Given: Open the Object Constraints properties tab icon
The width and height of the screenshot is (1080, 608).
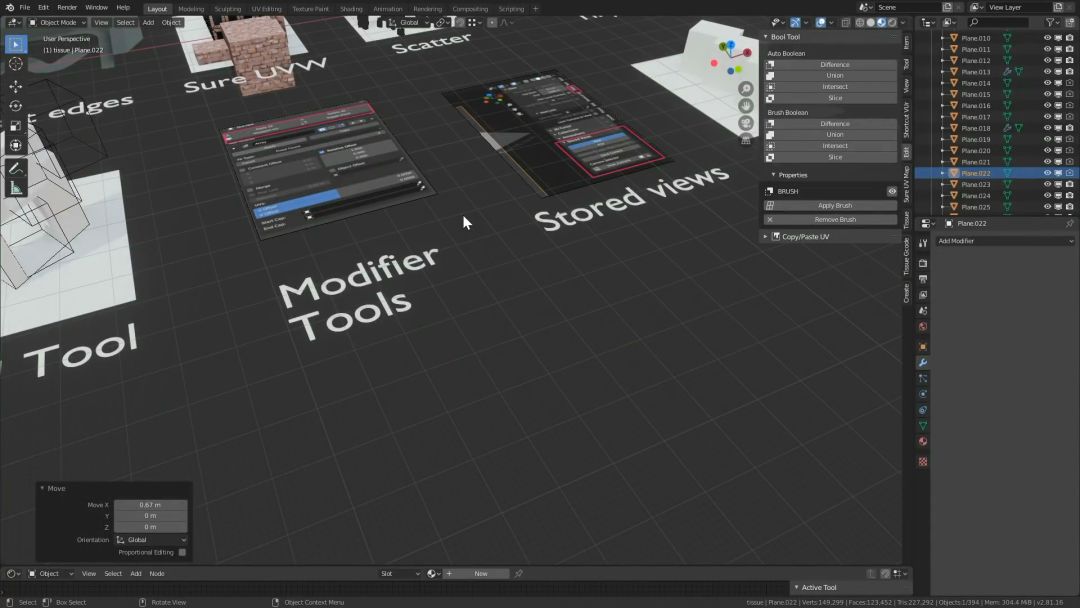Looking at the screenshot, I should pos(923,410).
